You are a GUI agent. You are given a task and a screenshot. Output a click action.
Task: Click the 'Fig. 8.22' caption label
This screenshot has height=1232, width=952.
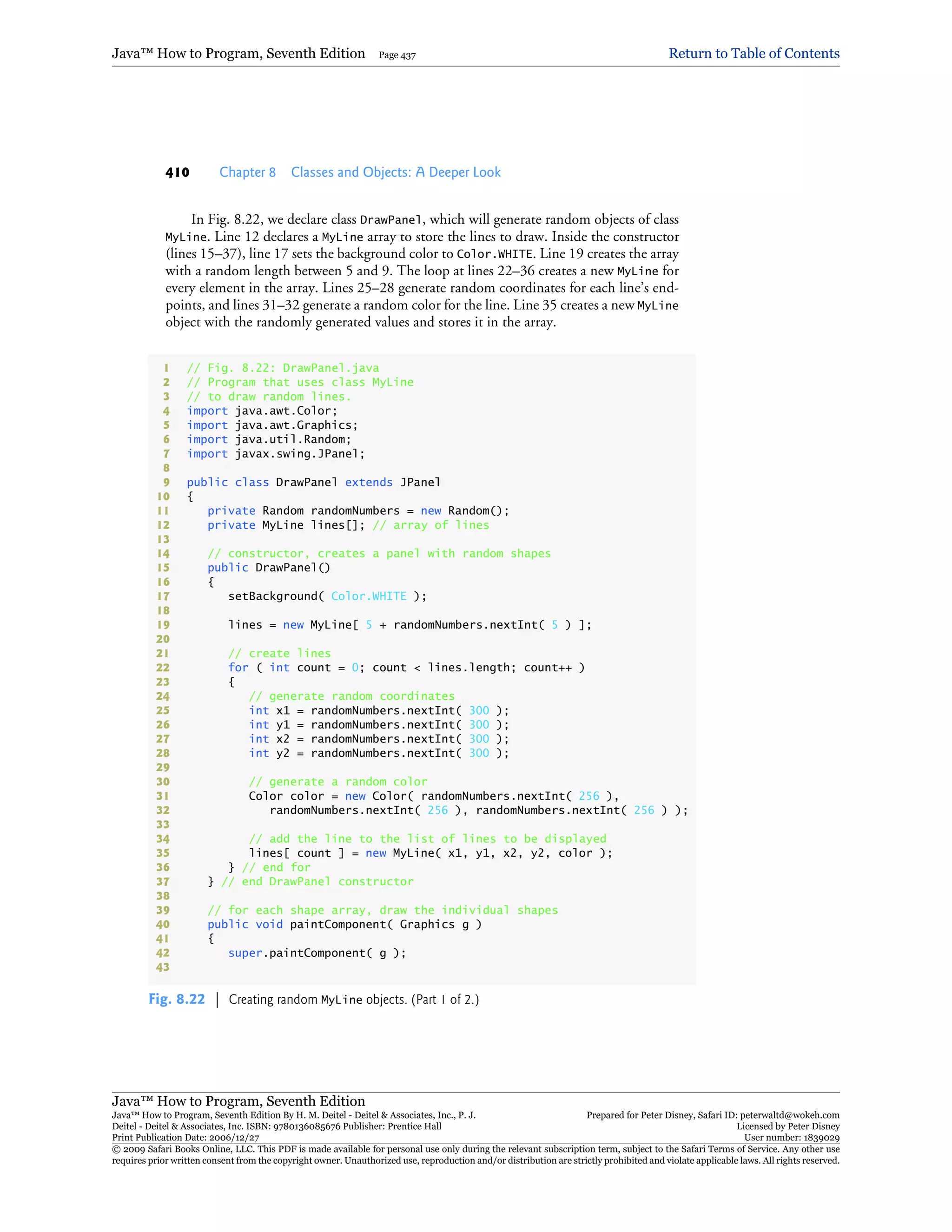click(x=177, y=999)
